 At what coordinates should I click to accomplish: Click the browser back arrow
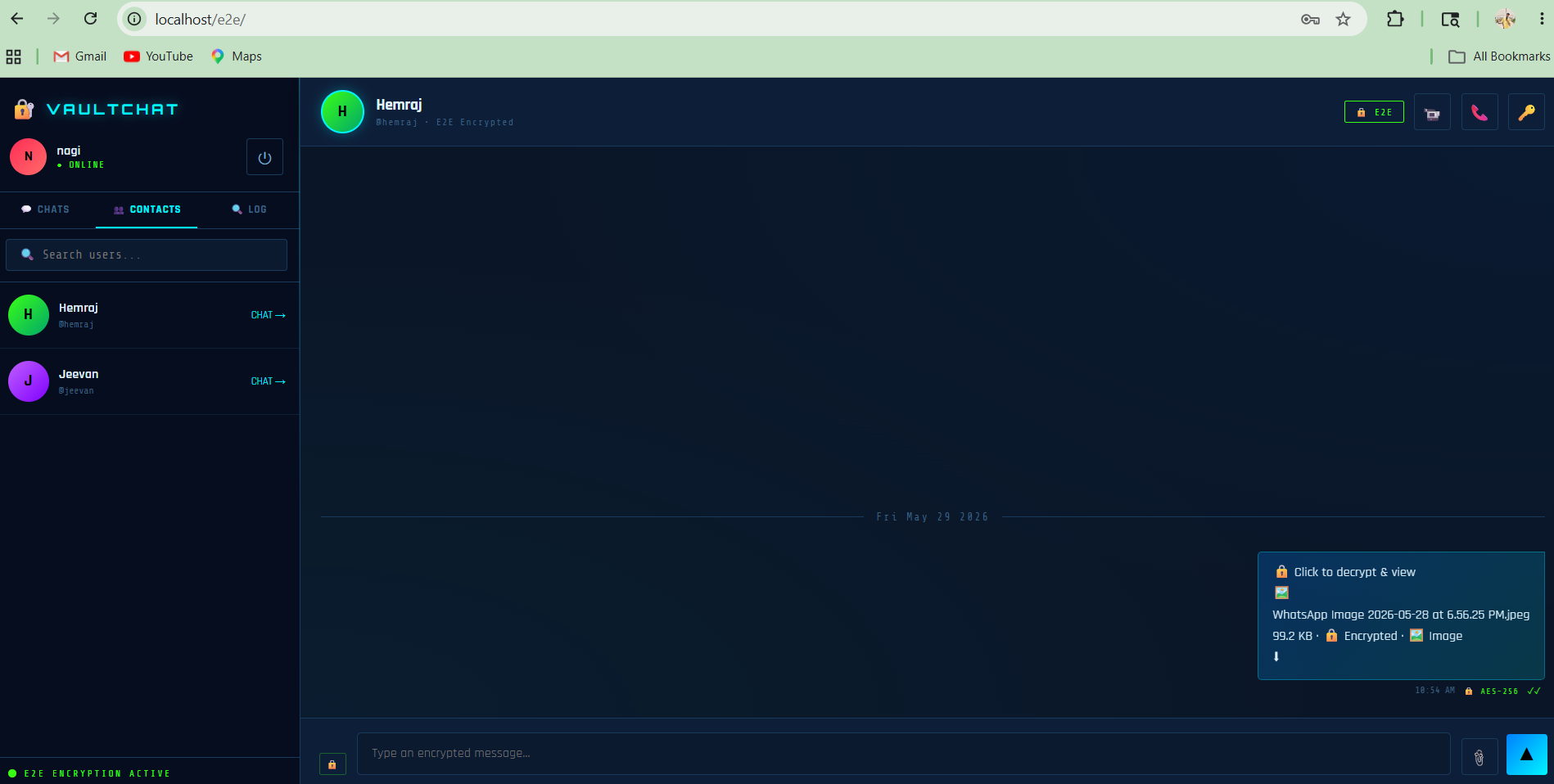pyautogui.click(x=17, y=19)
